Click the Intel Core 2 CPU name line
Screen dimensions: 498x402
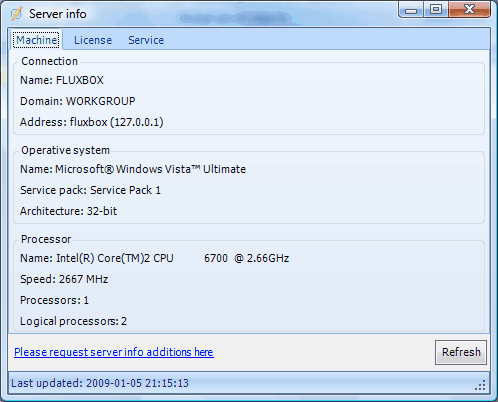(155, 258)
